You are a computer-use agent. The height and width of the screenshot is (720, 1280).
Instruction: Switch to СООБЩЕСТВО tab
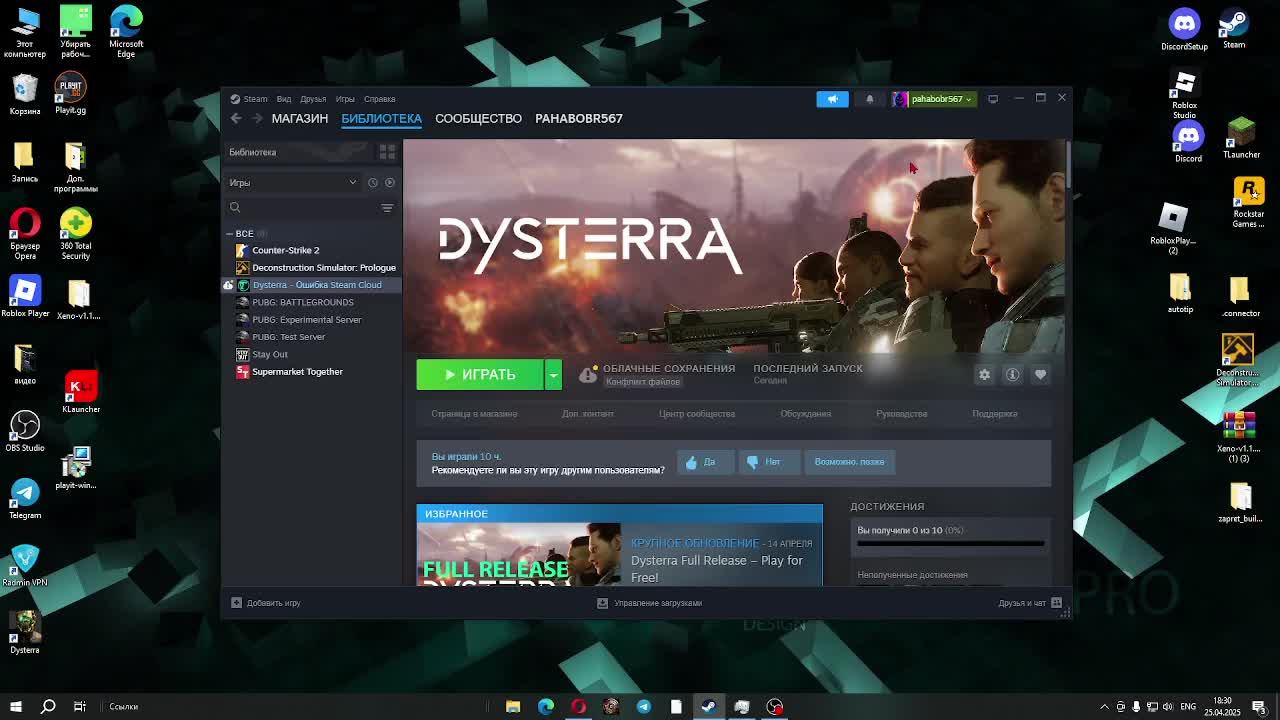pos(478,118)
